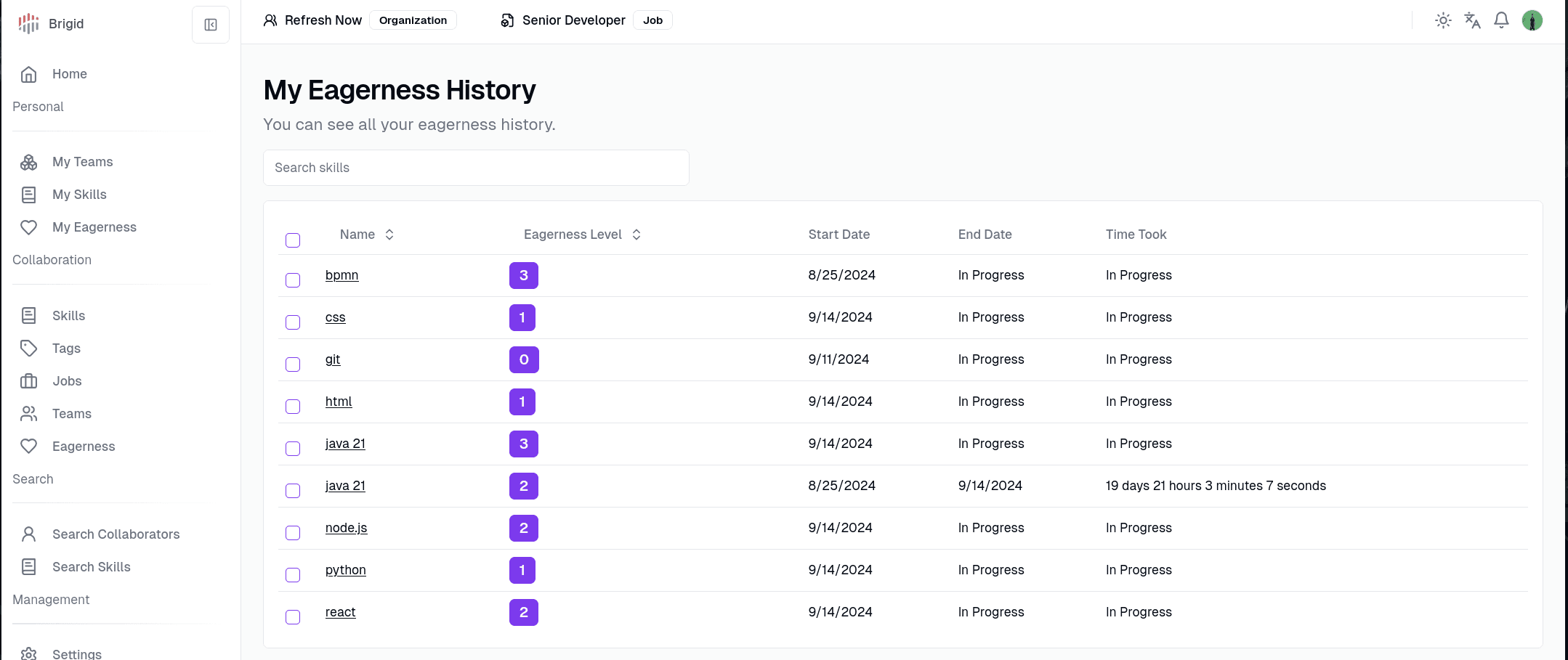Check the checkbox next to bpmn
The height and width of the screenshot is (660, 1568).
(293, 280)
